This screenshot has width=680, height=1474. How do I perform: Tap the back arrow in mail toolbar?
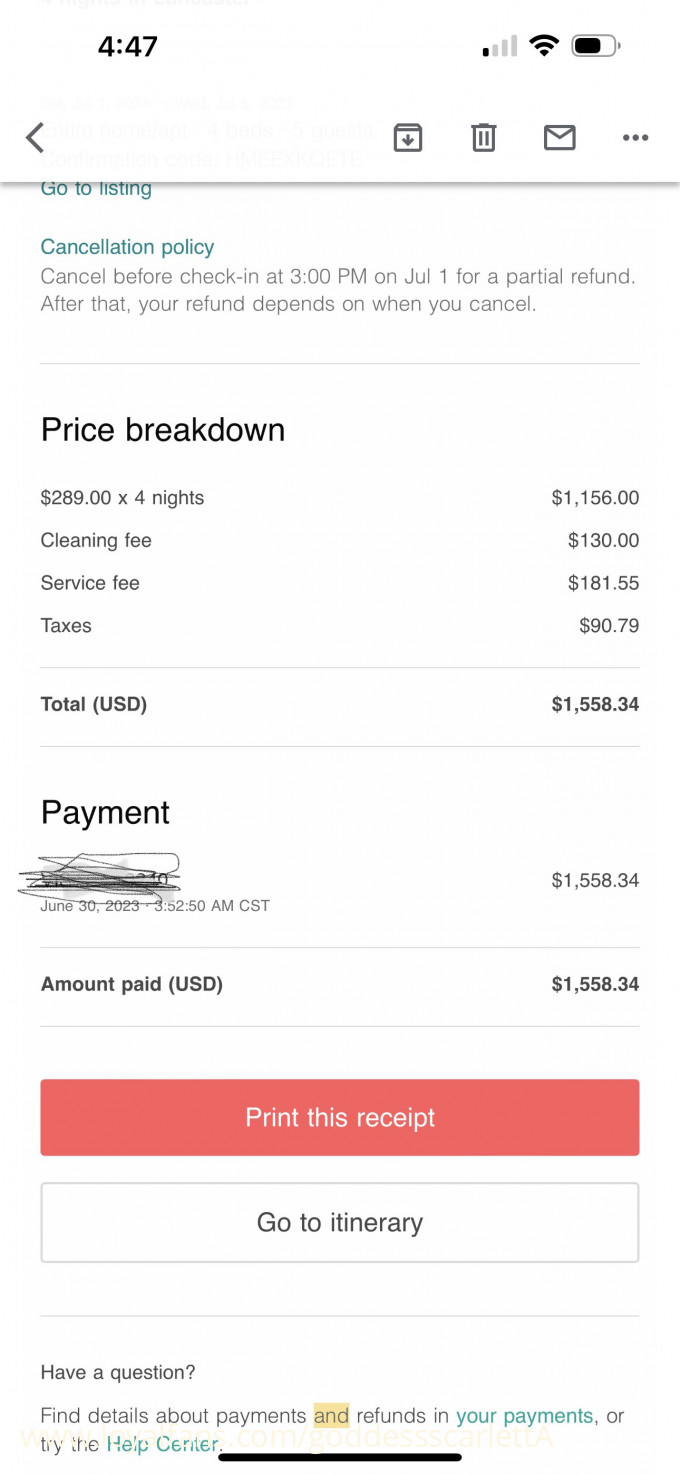click(35, 138)
